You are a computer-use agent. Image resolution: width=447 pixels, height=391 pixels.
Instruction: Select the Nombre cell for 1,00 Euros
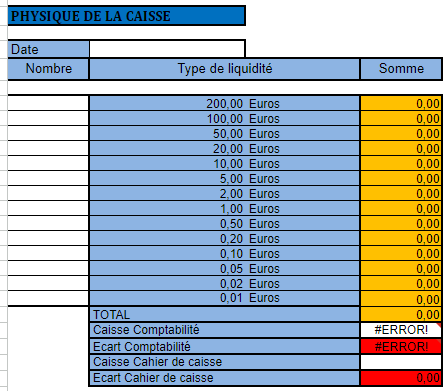(x=48, y=208)
